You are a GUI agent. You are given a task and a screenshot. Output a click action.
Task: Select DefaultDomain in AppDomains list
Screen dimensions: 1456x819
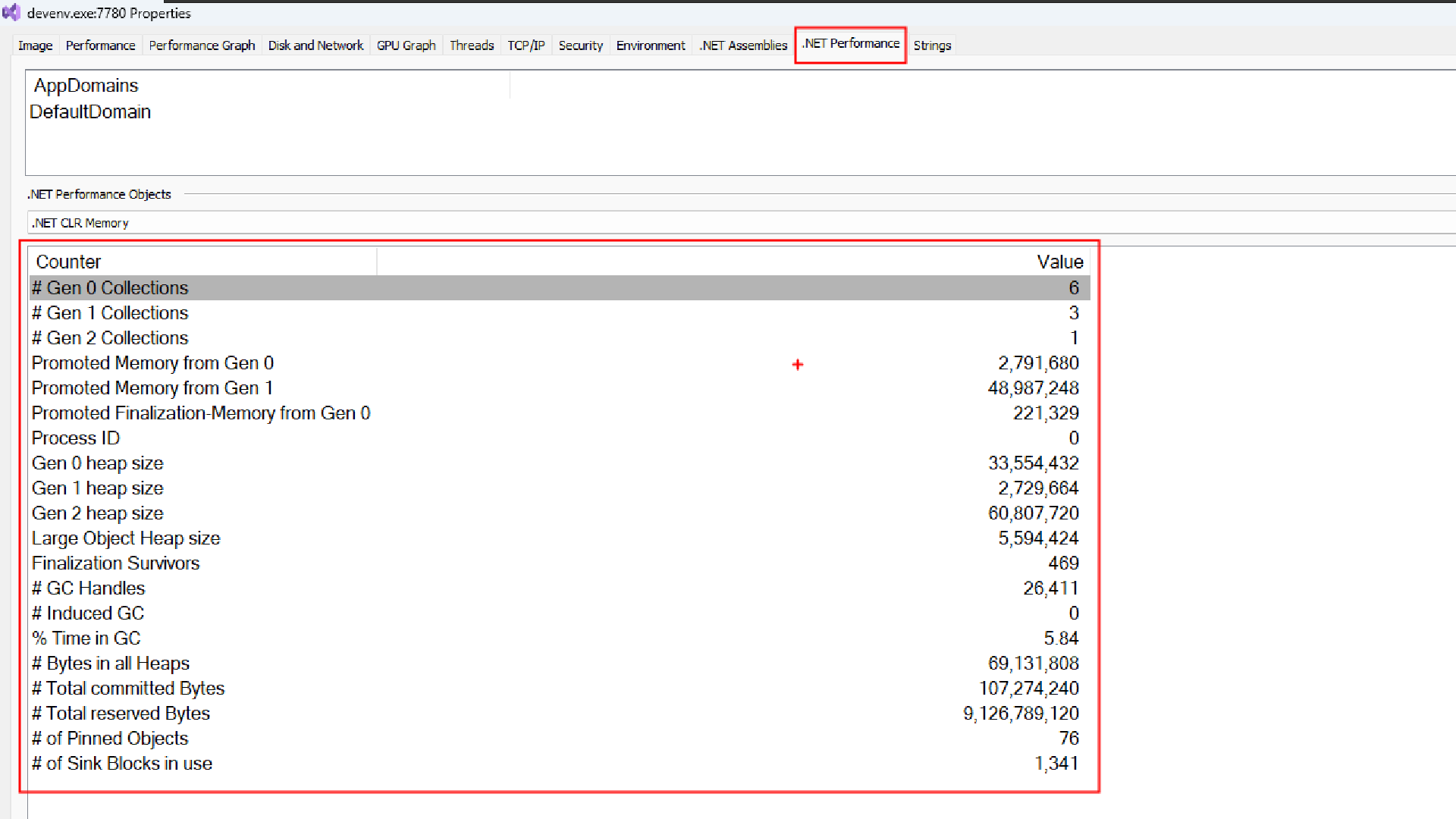tap(90, 112)
